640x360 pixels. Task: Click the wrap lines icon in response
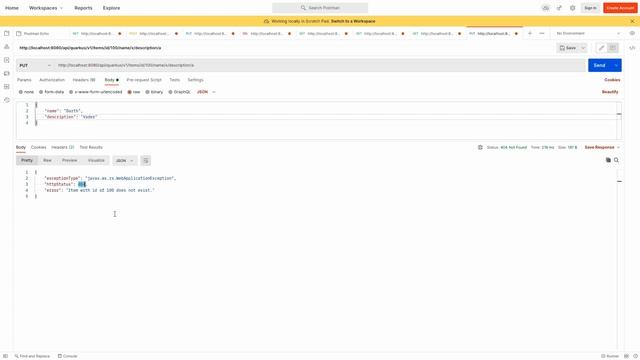(x=146, y=160)
